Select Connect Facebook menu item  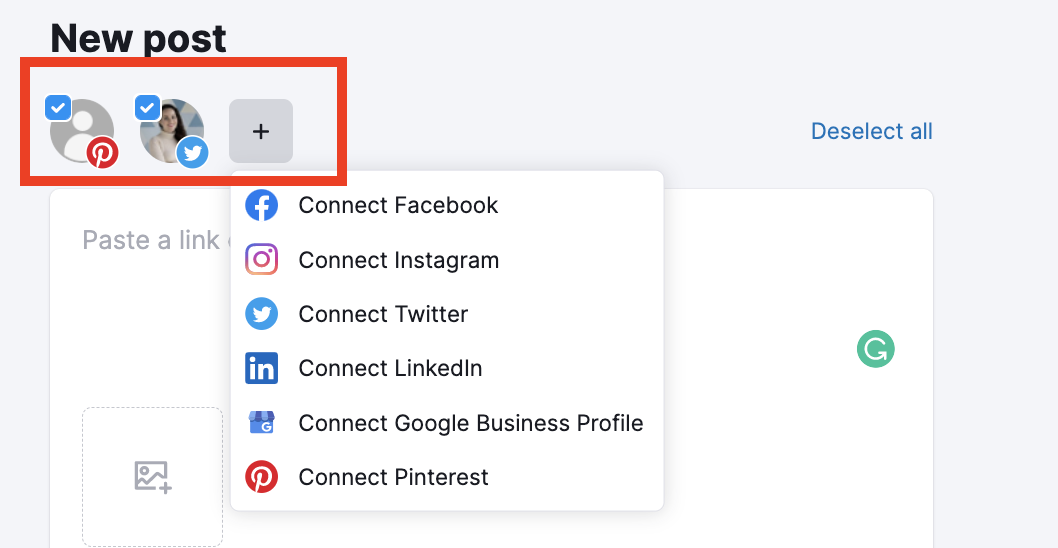[x=398, y=206]
